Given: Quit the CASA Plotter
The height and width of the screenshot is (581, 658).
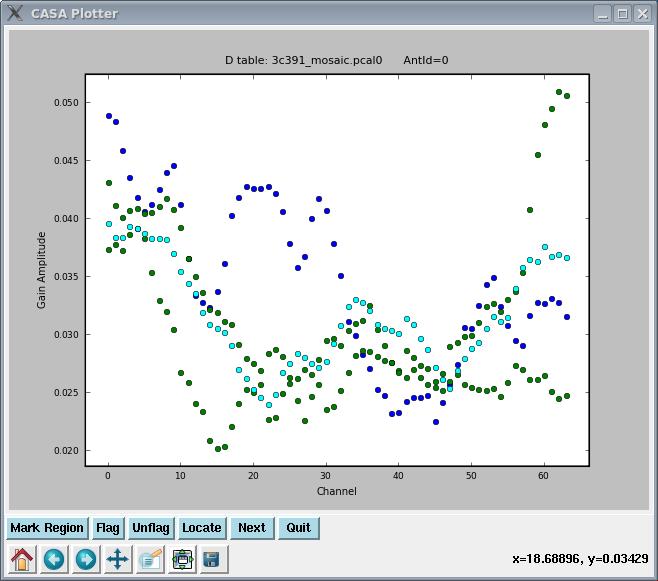Looking at the screenshot, I should pos(298,528).
